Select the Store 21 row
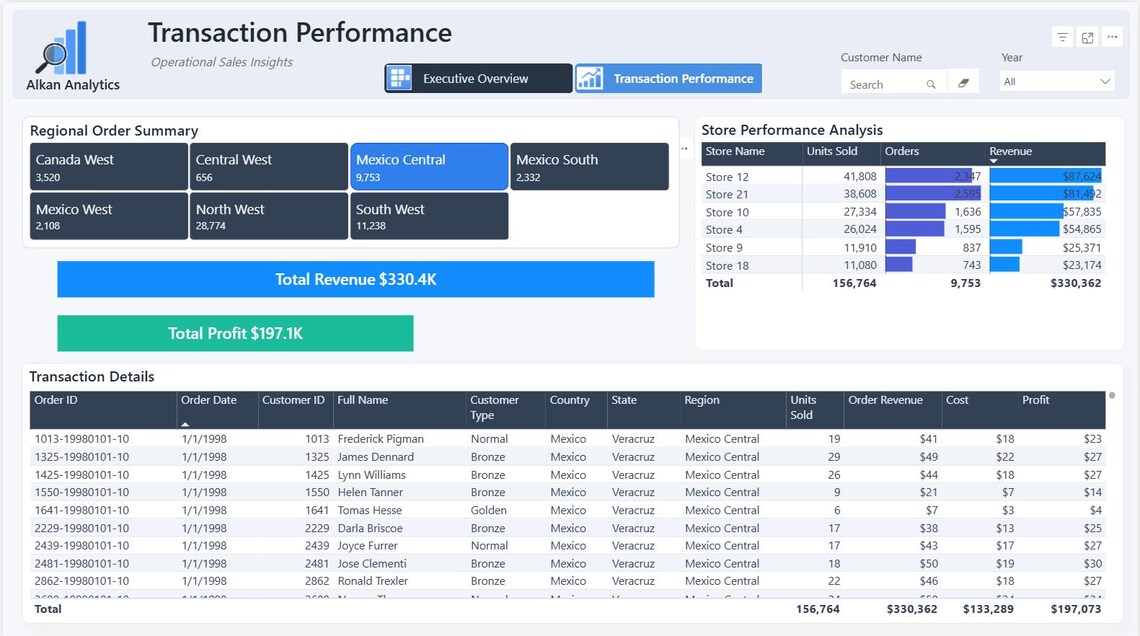The height and width of the screenshot is (636, 1140). pos(903,194)
